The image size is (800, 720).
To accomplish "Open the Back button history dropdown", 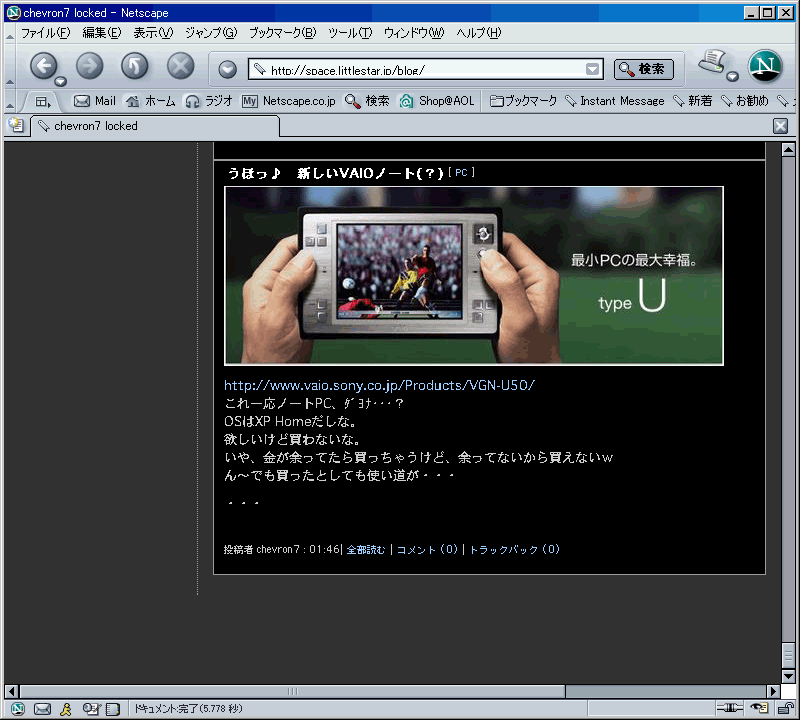I will point(61,81).
